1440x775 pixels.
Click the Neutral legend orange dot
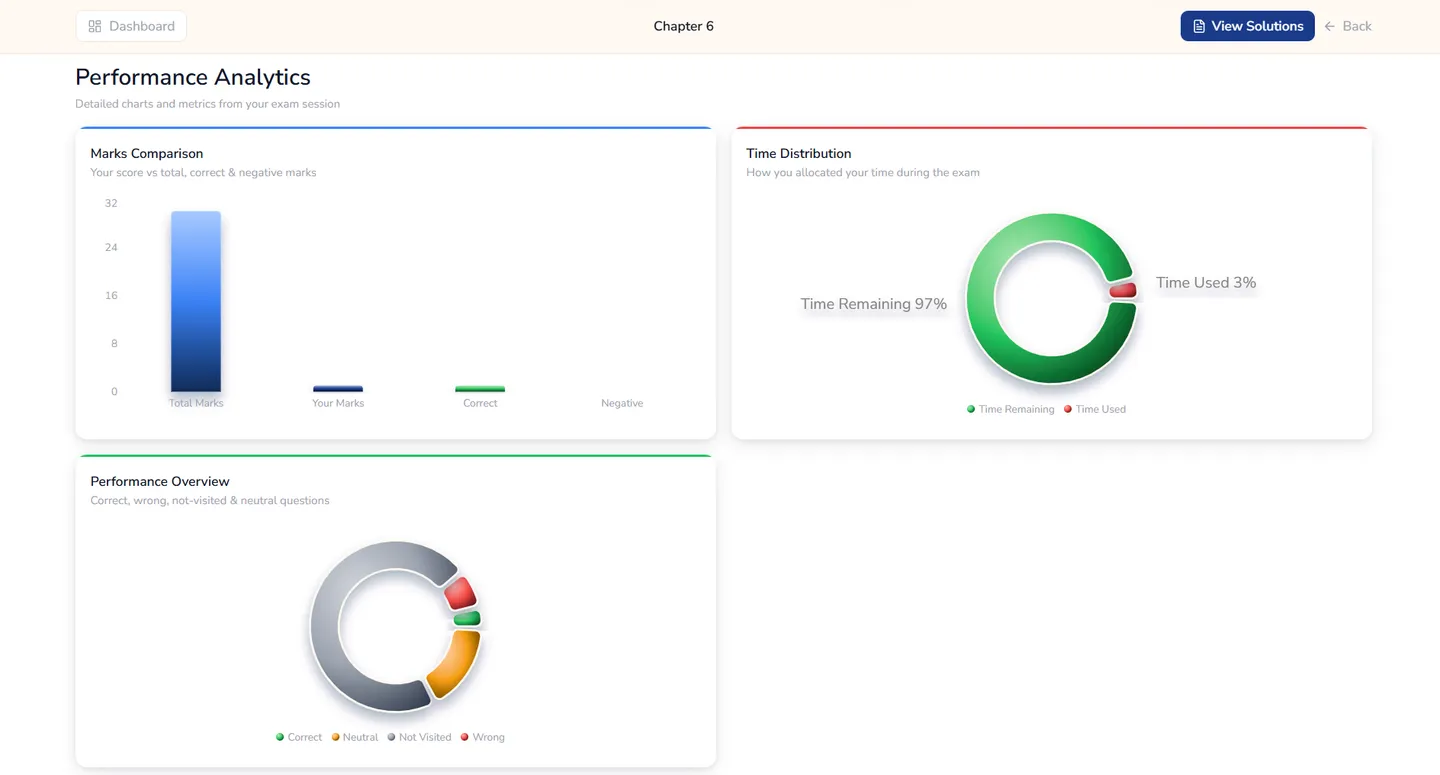coord(336,737)
